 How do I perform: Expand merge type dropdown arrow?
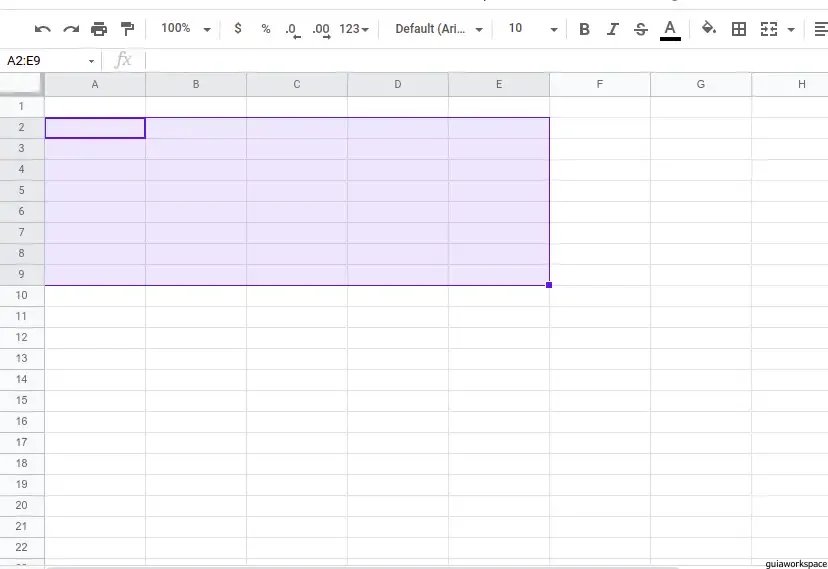(791, 30)
